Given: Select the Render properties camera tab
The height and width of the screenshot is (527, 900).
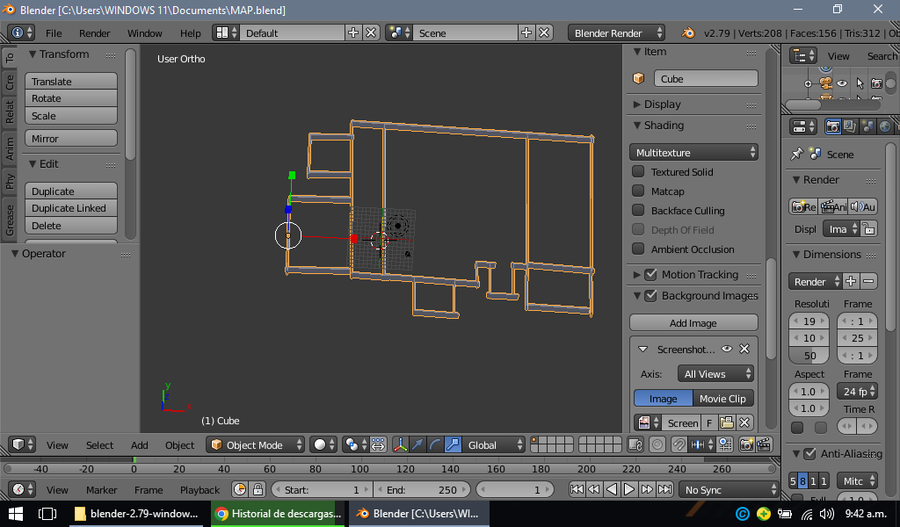Looking at the screenshot, I should pos(832,126).
